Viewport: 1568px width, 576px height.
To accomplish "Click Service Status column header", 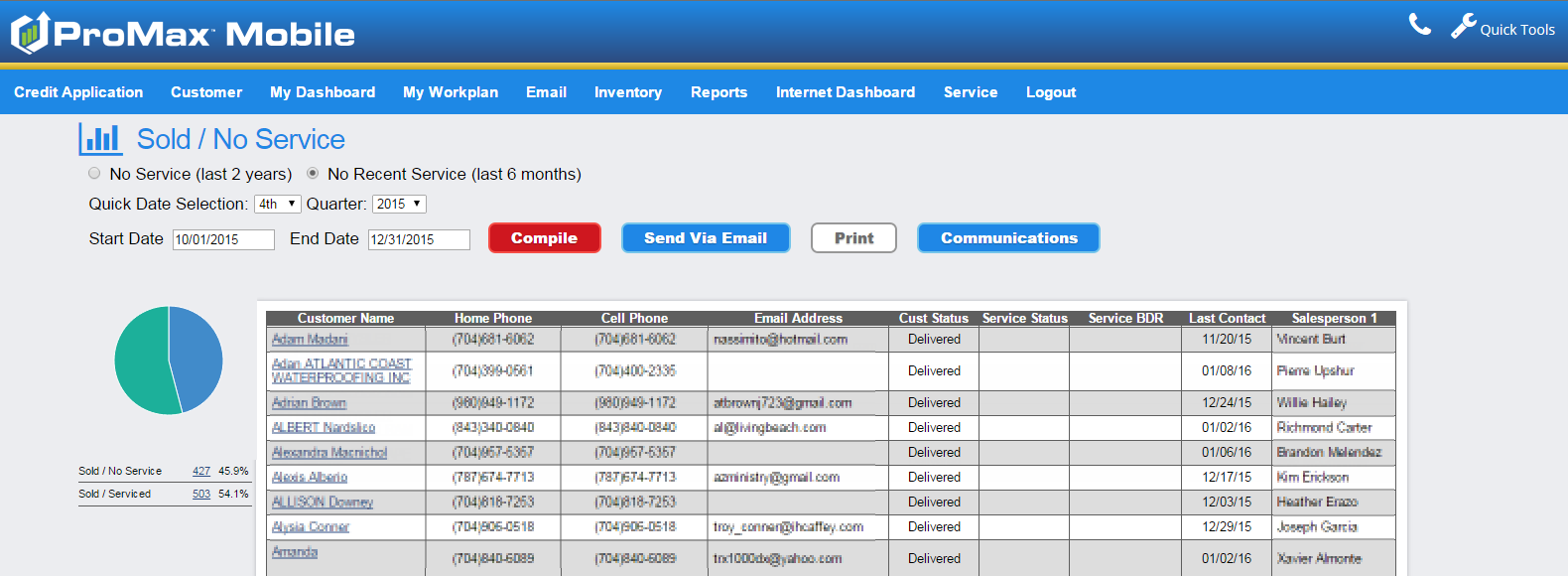I will pyautogui.click(x=1025, y=319).
